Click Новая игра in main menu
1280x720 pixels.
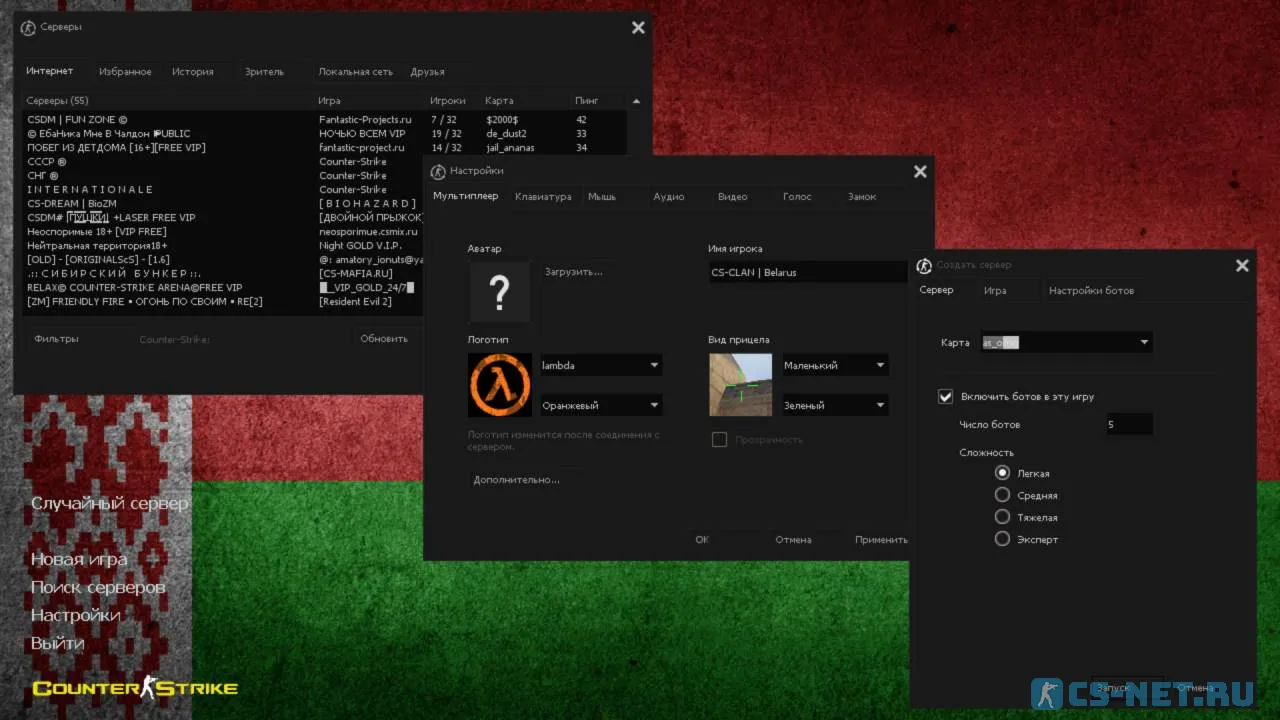click(79, 559)
